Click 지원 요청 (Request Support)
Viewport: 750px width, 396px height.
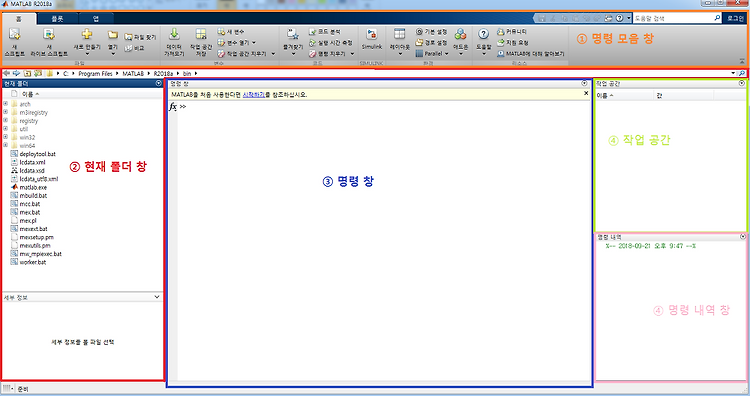[x=512, y=43]
